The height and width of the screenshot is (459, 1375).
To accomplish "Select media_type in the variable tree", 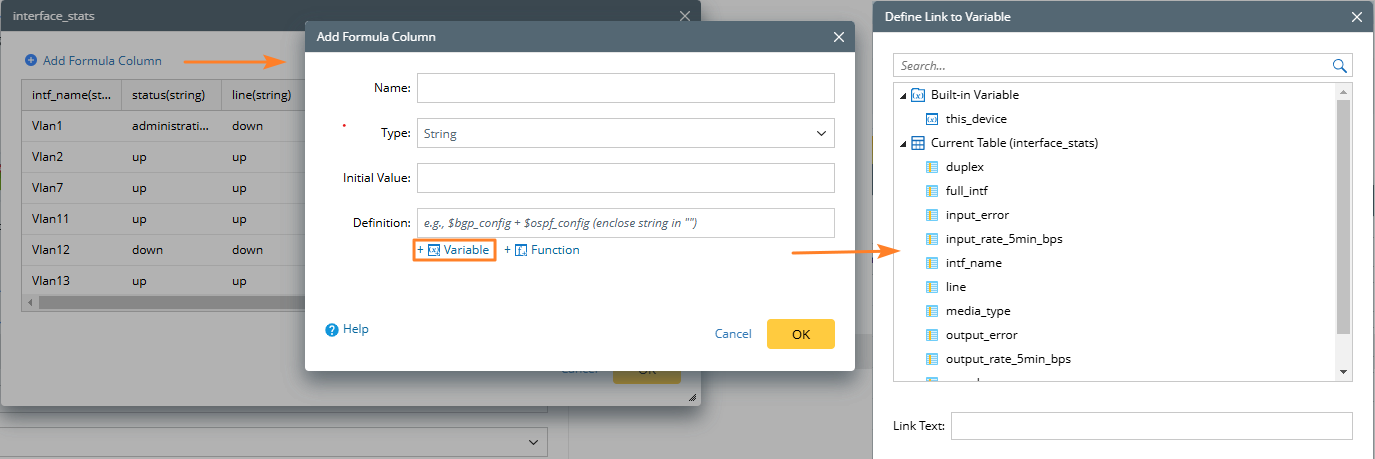I will (x=978, y=311).
